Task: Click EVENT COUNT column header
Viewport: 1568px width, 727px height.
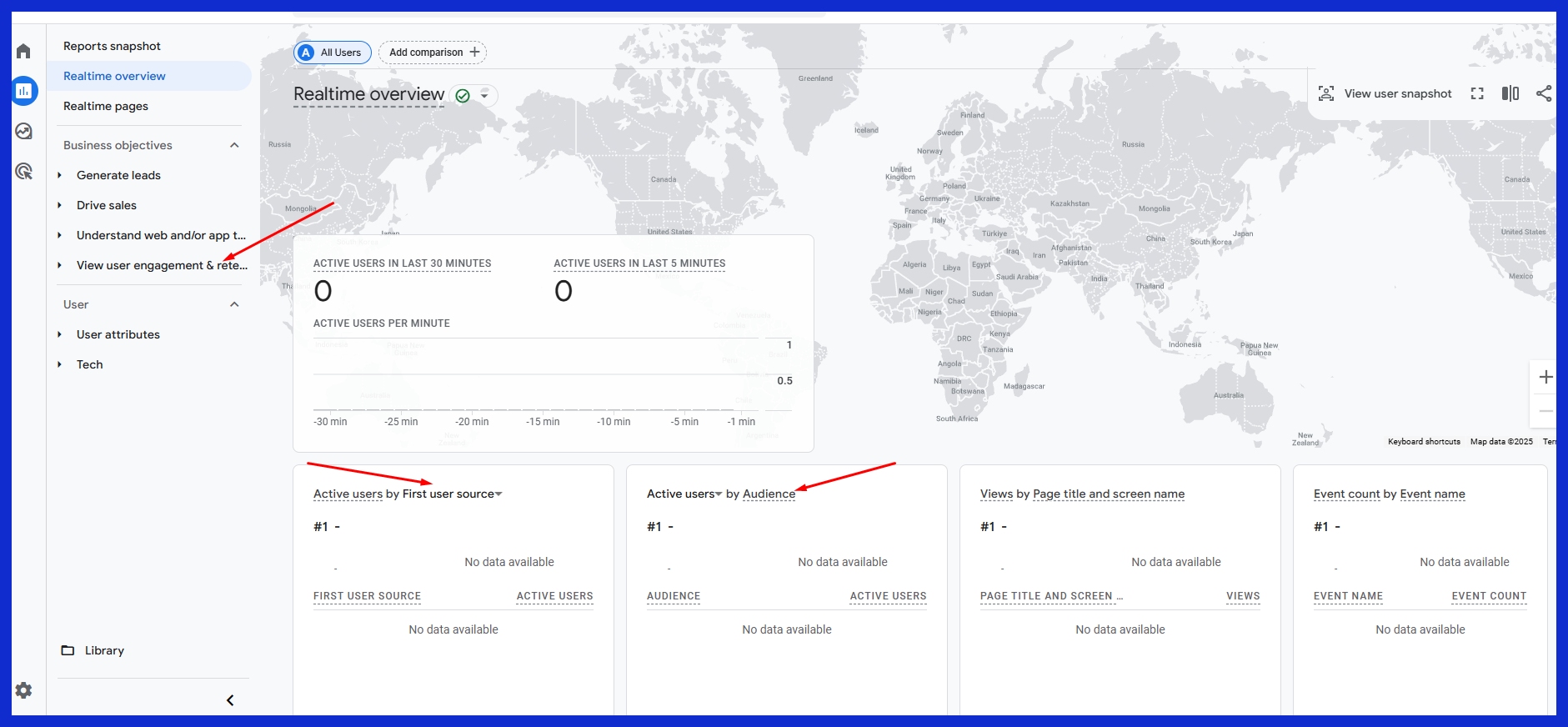Action: click(1489, 596)
